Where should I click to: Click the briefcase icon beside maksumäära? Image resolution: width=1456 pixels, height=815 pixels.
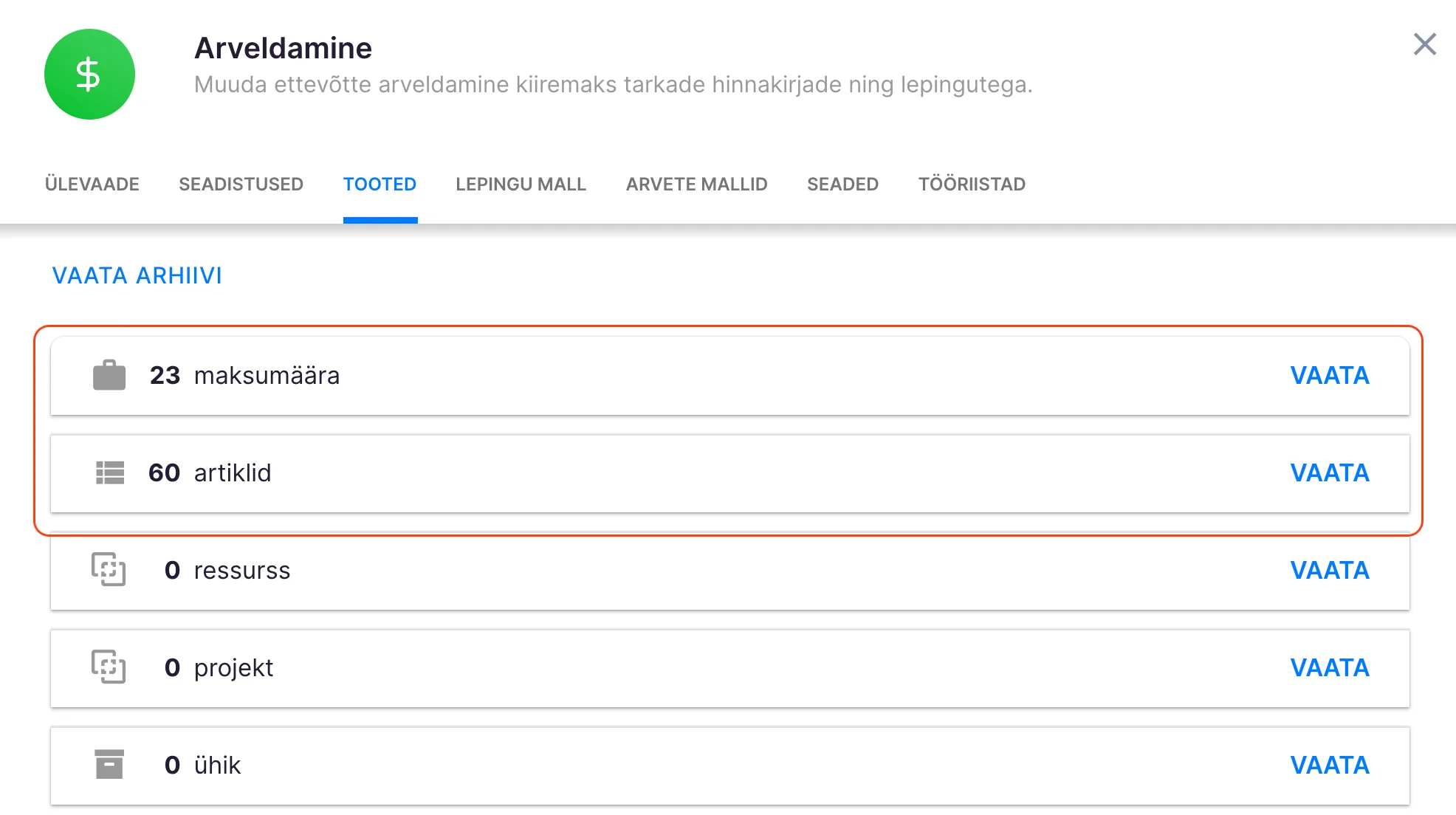(109, 375)
